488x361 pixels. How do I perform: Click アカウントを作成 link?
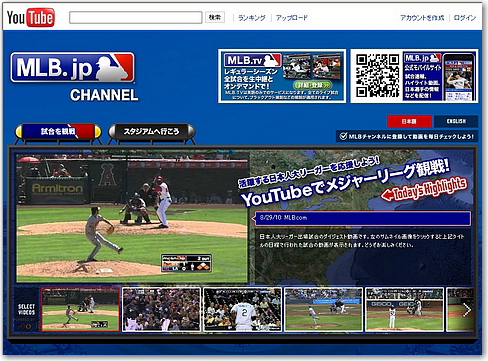tap(422, 18)
